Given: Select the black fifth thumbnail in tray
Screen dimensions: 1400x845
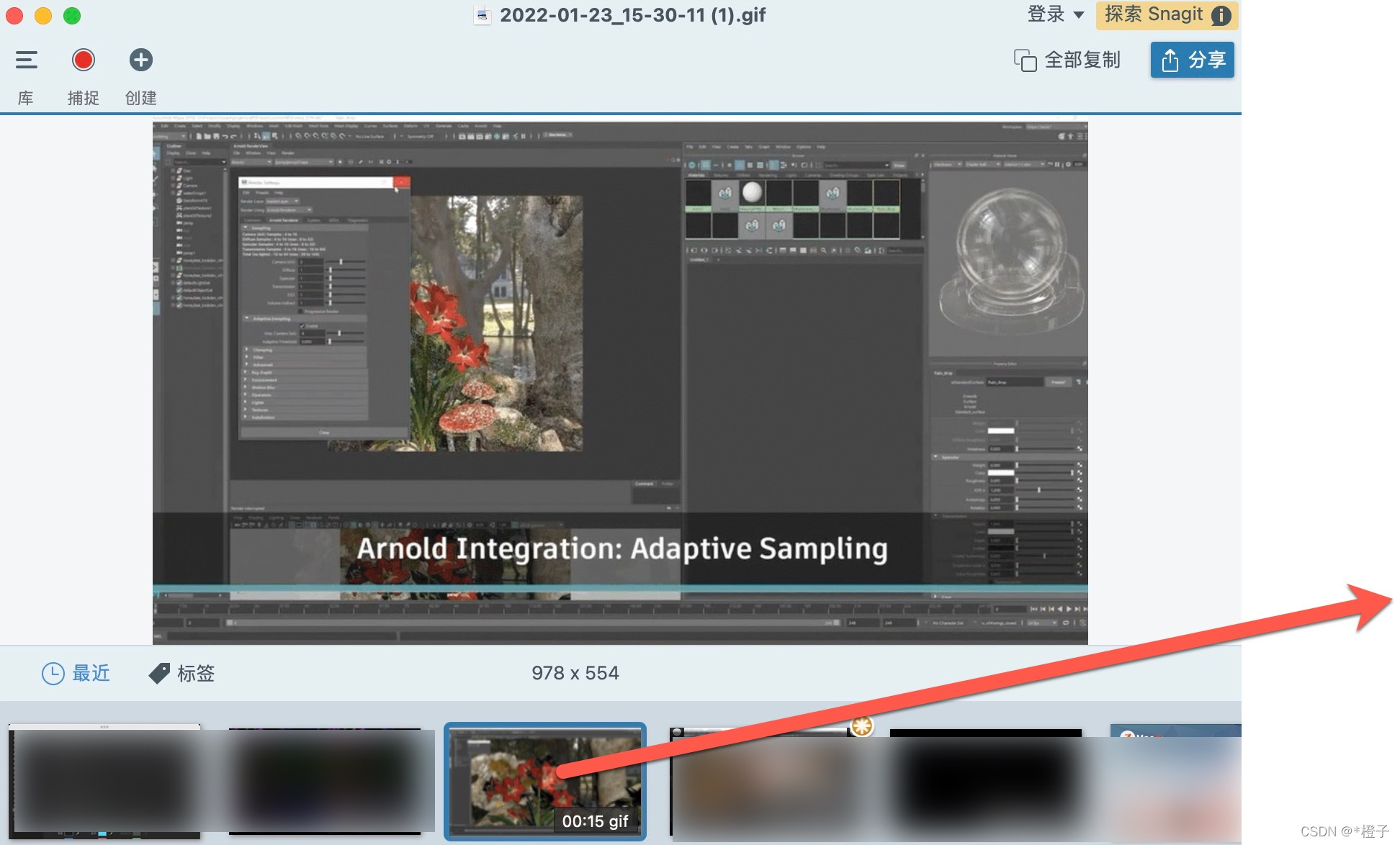Looking at the screenshot, I should click(985, 781).
